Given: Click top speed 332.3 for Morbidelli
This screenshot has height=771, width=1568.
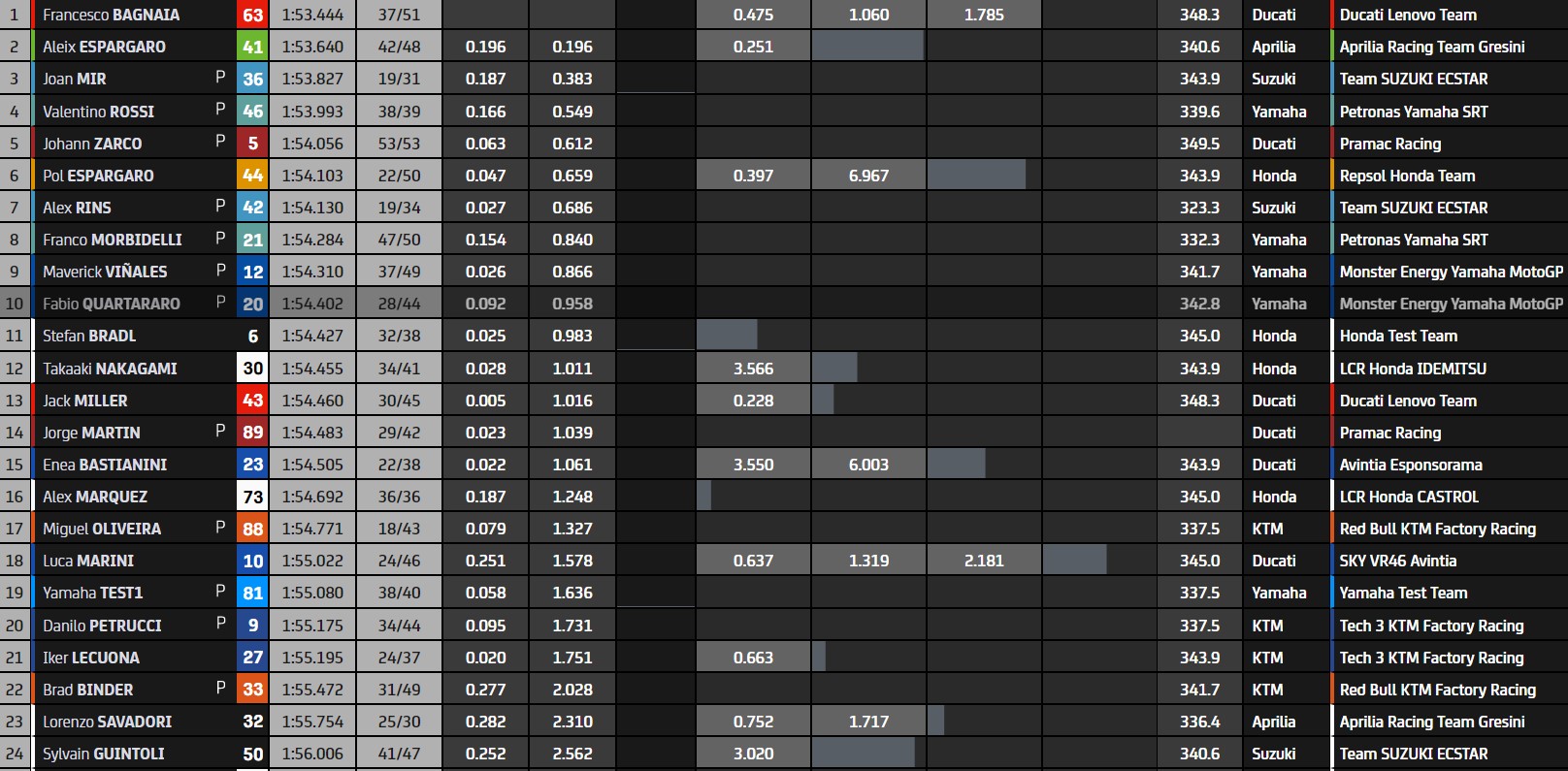Looking at the screenshot, I should 1199,240.
